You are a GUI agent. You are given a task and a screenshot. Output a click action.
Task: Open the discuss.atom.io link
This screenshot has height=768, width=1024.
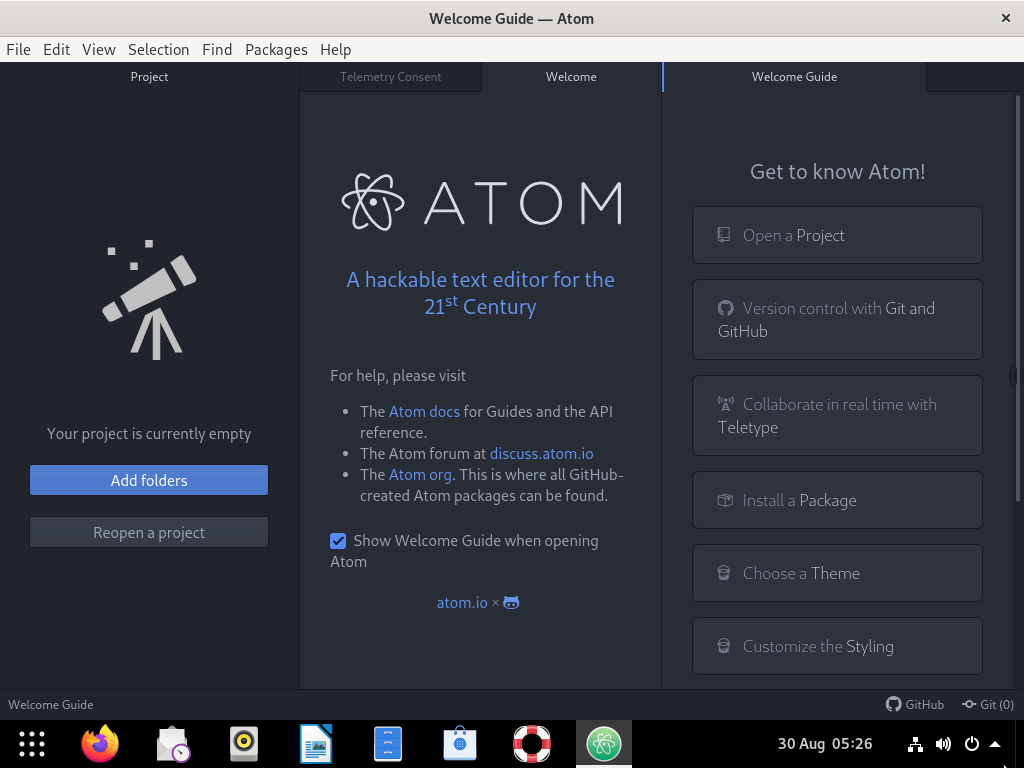(x=541, y=453)
